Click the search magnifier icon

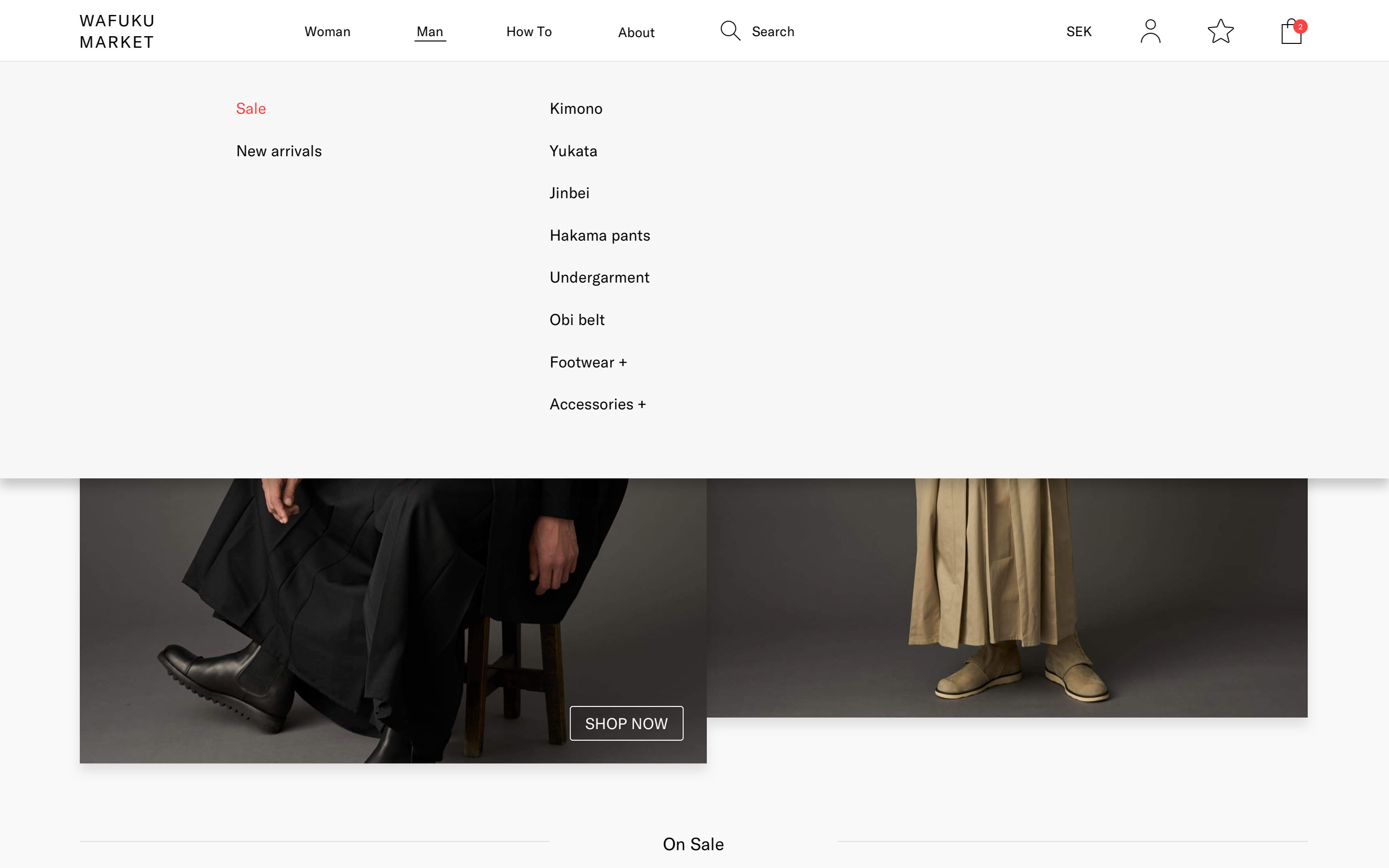click(730, 31)
